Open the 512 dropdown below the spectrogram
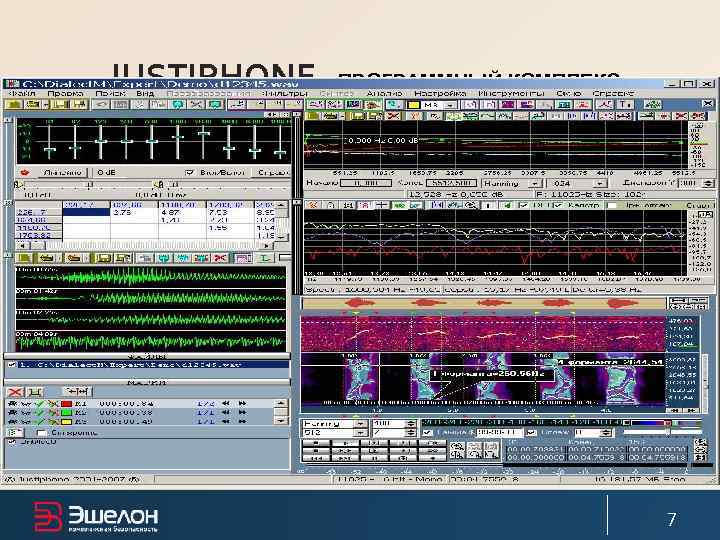 pyautogui.click(x=362, y=433)
